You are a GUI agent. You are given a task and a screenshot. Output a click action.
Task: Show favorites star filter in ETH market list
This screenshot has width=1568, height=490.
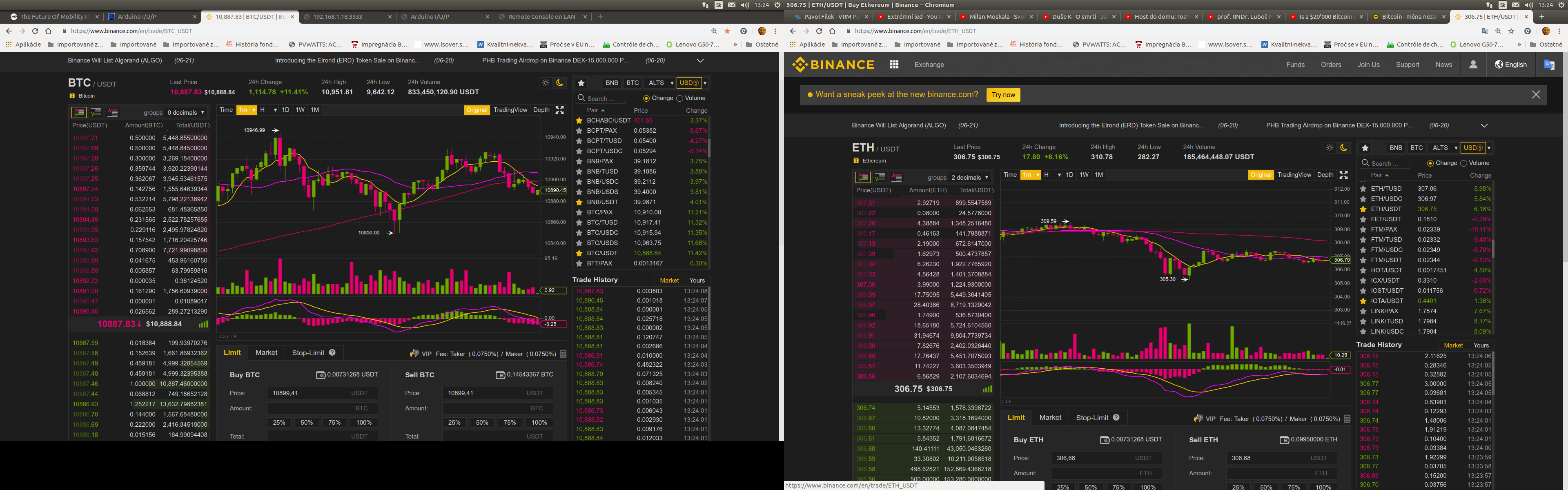click(x=1365, y=148)
